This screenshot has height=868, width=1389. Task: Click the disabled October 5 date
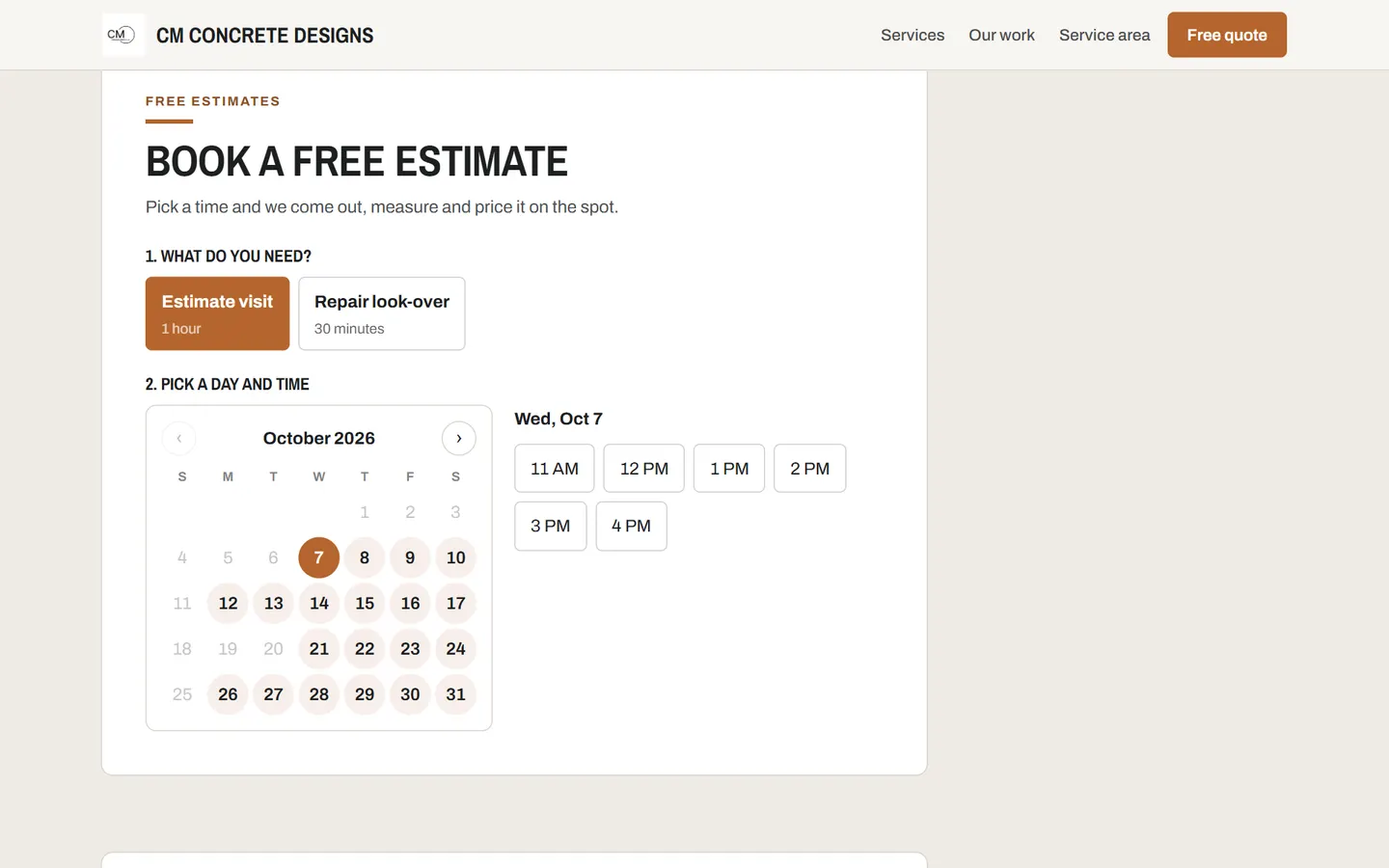tap(228, 557)
